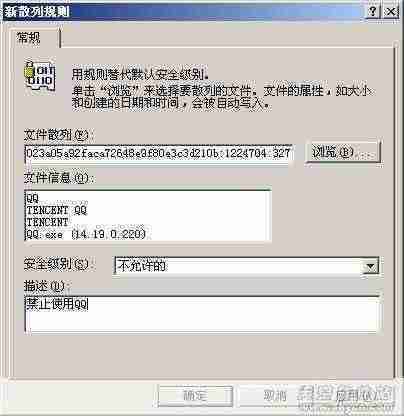Click the 不允许的 security level combo box

pos(246,266)
